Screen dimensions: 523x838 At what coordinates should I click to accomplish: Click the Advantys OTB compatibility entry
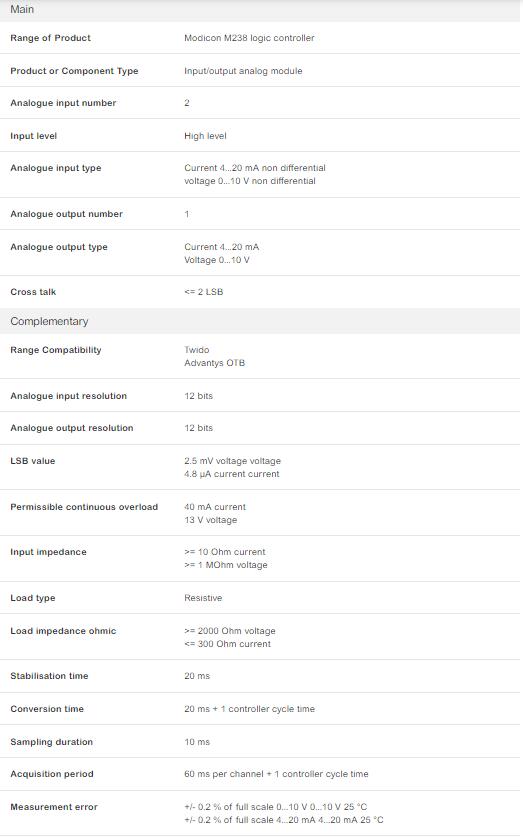[214, 363]
